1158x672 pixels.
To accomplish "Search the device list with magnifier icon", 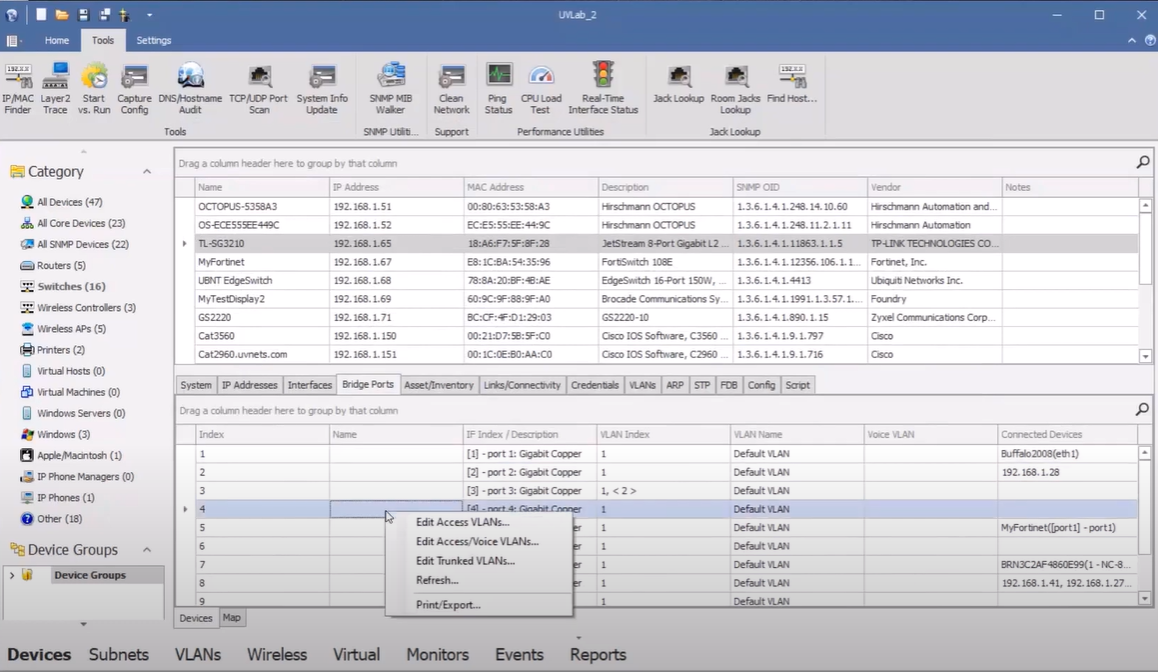I will 1142,162.
